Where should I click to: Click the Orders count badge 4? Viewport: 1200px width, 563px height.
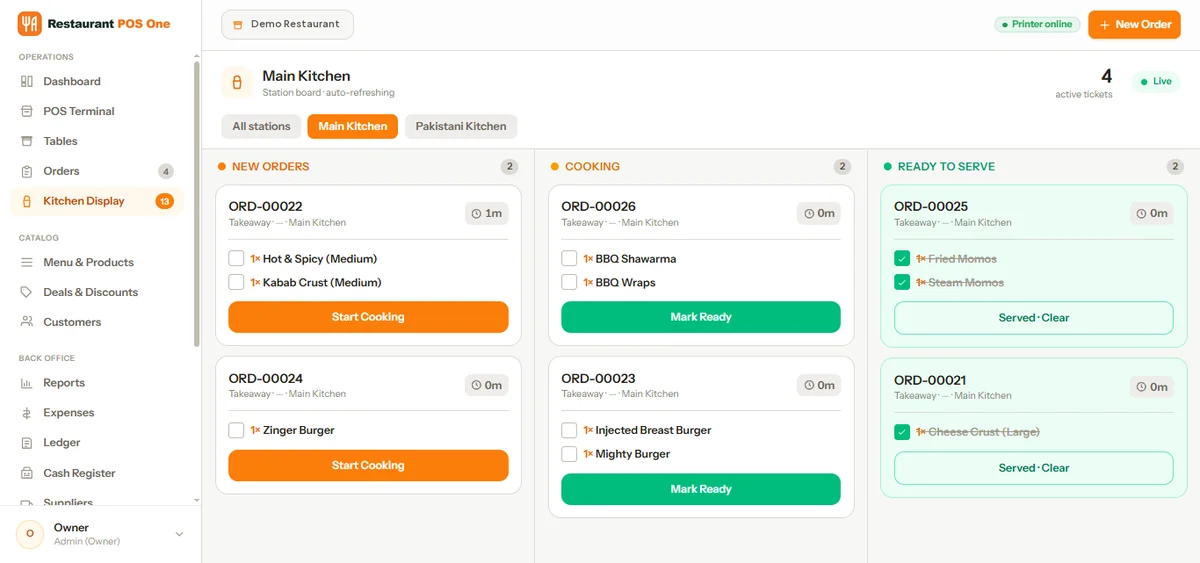pyautogui.click(x=166, y=171)
